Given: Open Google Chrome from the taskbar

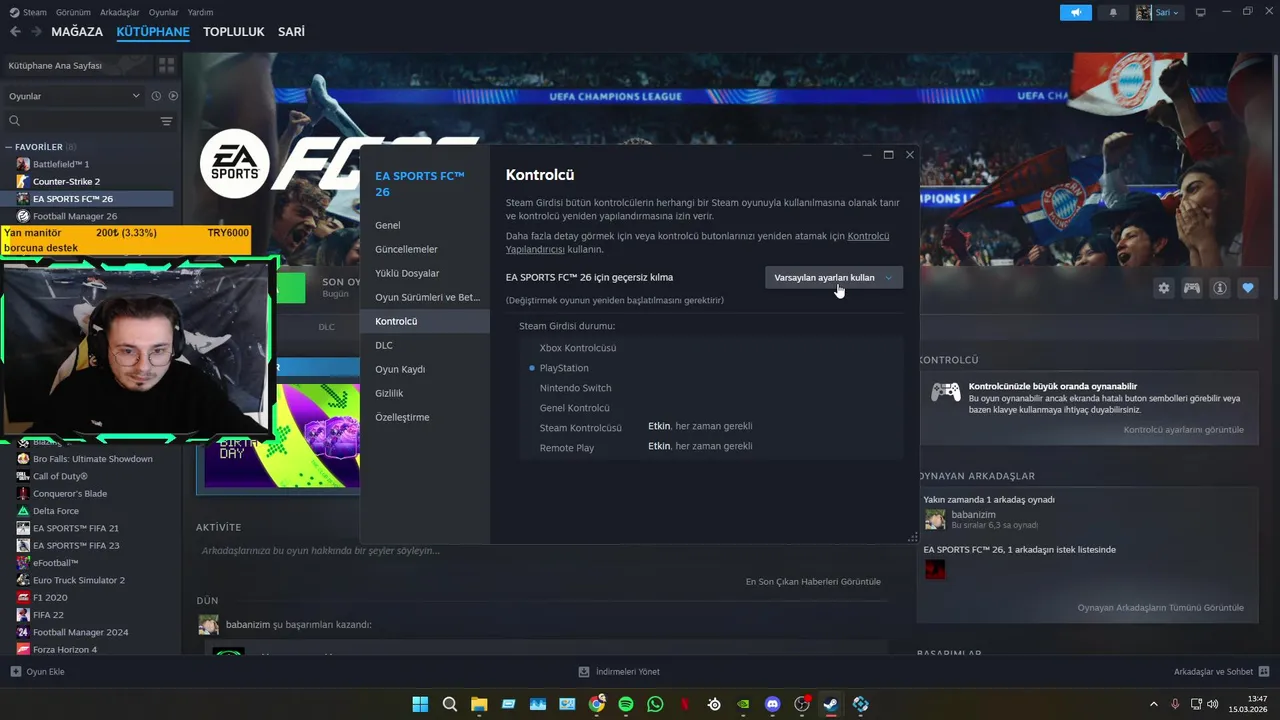Looking at the screenshot, I should [597, 704].
